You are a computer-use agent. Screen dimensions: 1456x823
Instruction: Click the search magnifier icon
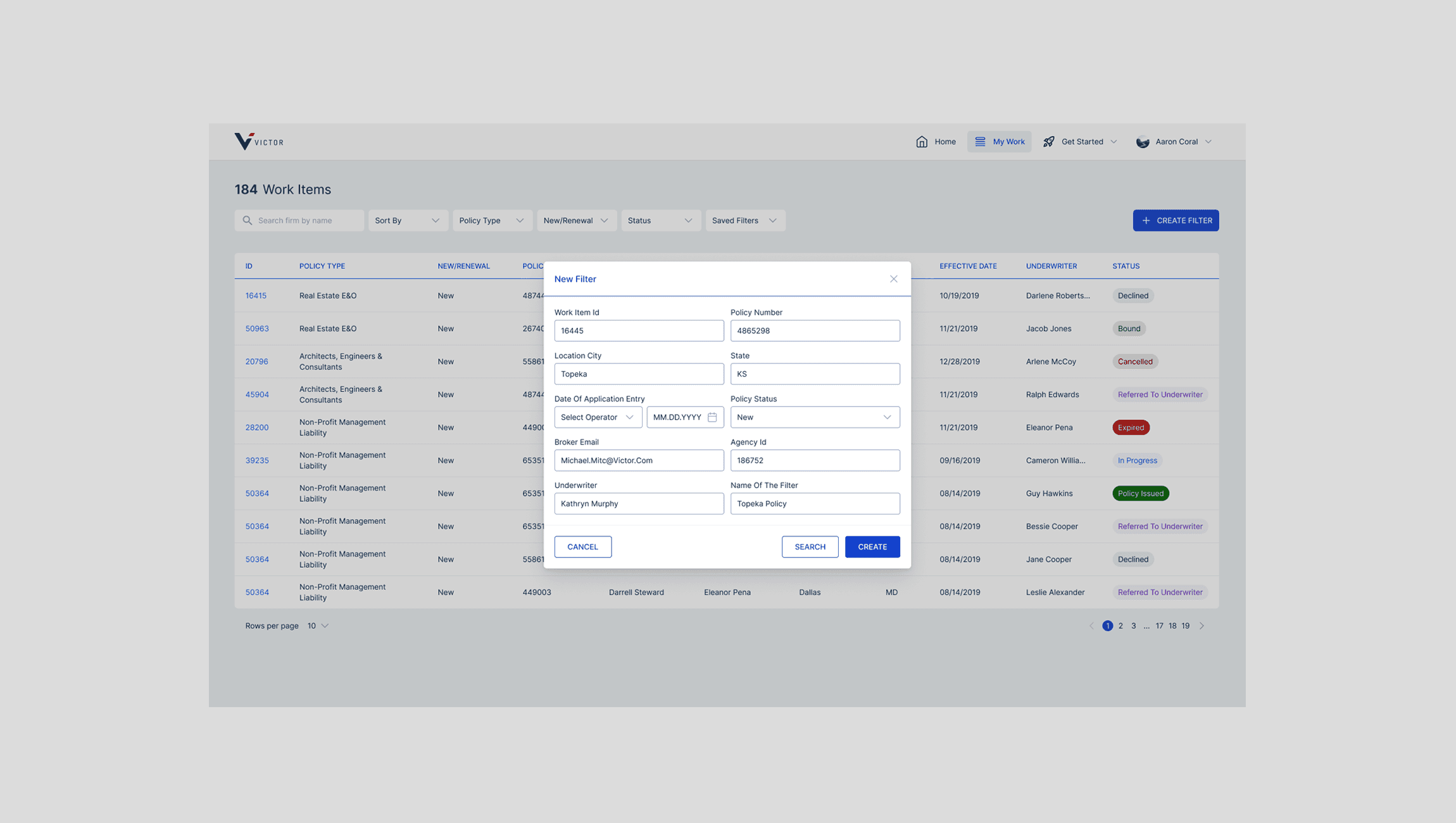coord(248,220)
